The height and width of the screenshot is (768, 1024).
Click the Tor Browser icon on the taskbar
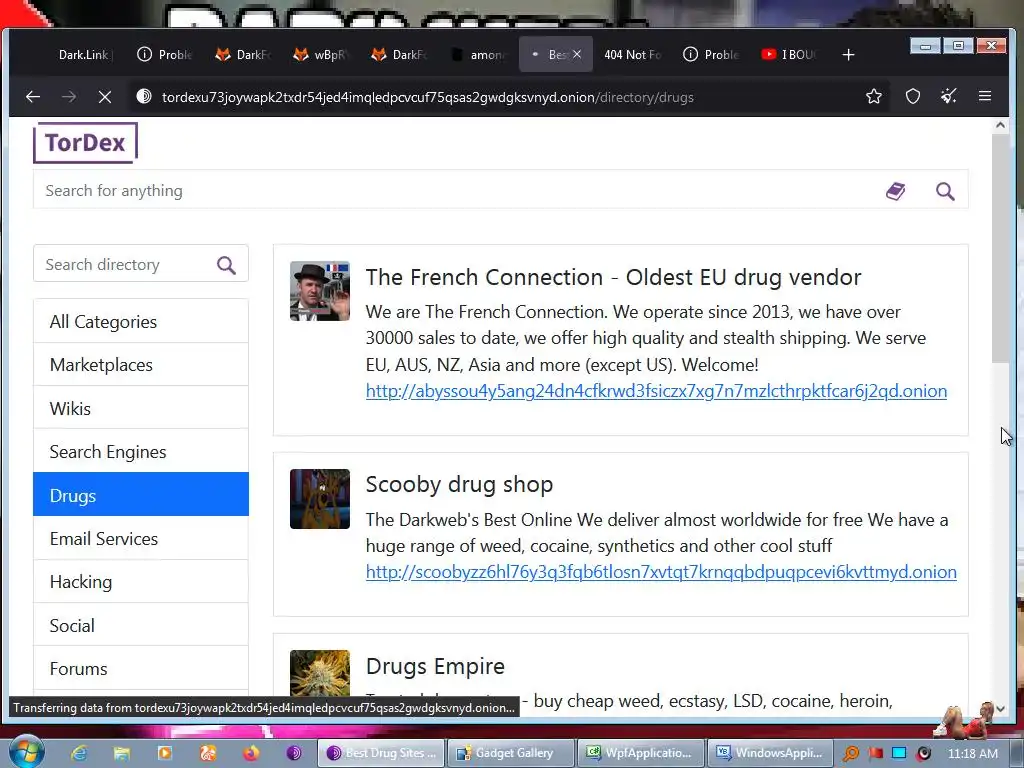pyautogui.click(x=294, y=753)
